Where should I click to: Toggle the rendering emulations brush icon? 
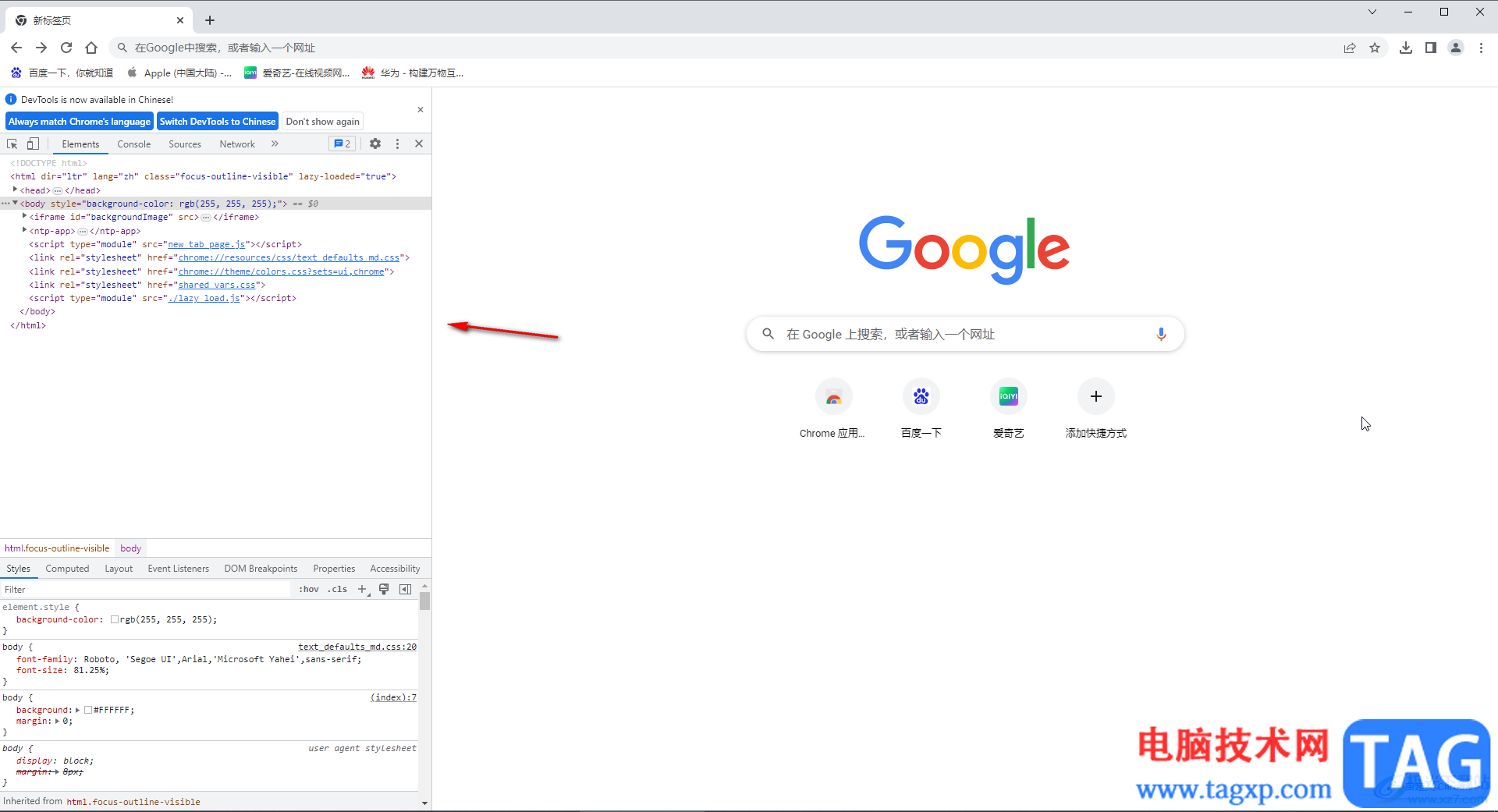(384, 589)
